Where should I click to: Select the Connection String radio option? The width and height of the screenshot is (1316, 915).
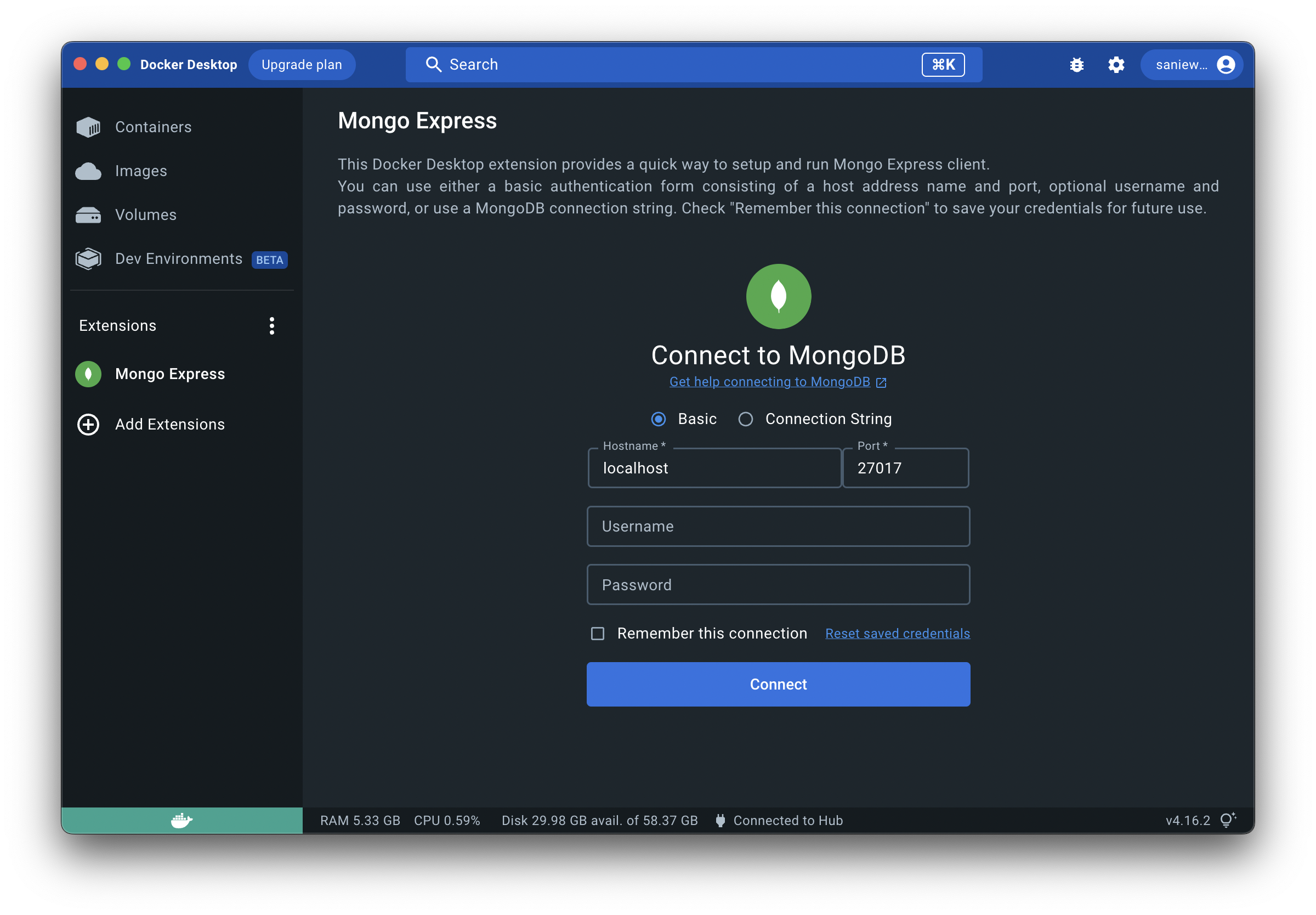(745, 419)
